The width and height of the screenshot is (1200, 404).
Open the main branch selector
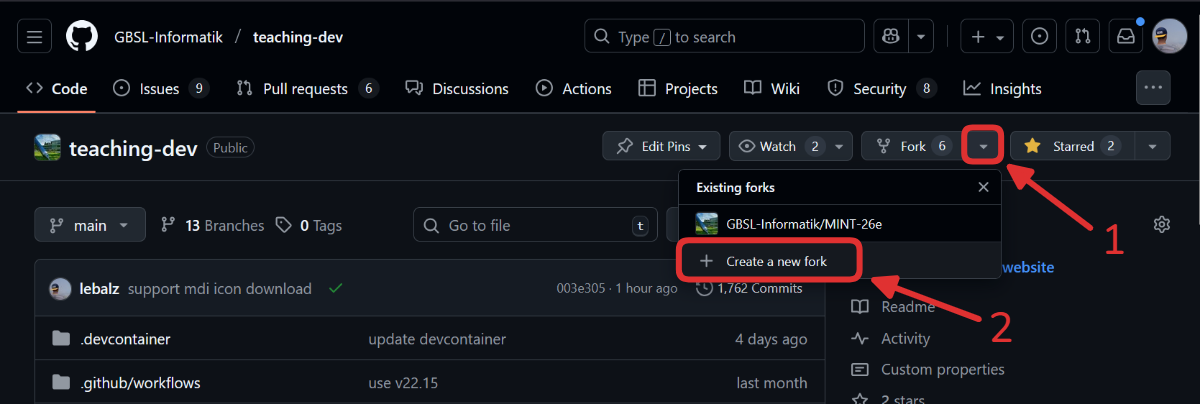point(90,225)
